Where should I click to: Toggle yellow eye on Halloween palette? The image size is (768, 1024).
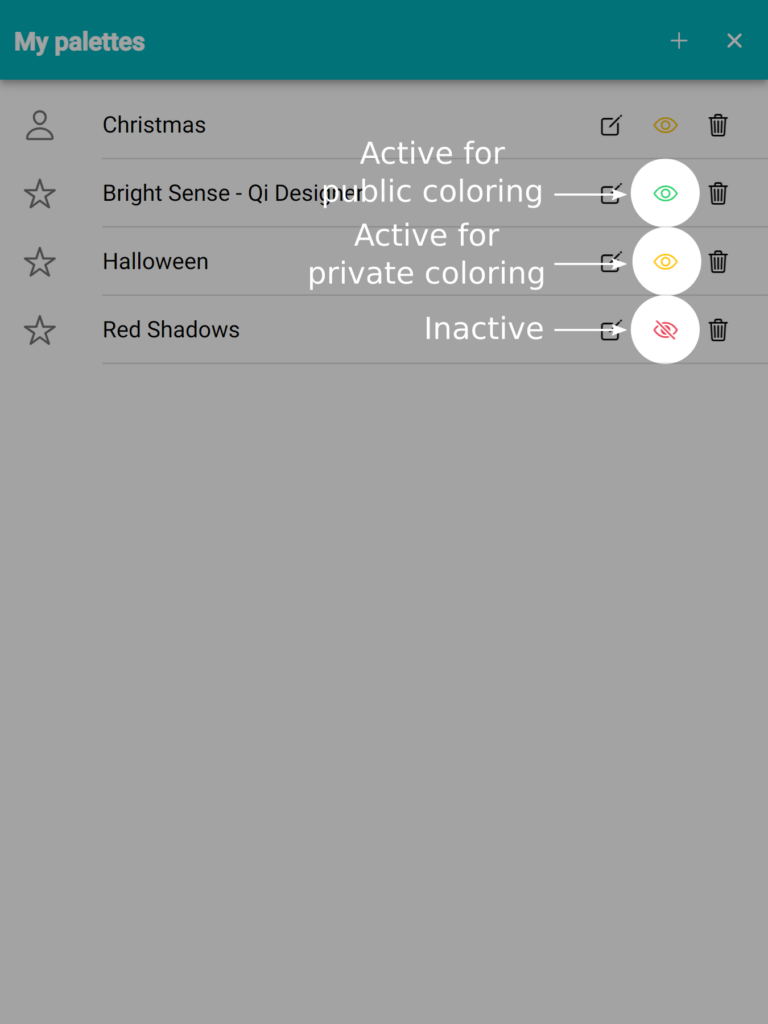tap(665, 261)
